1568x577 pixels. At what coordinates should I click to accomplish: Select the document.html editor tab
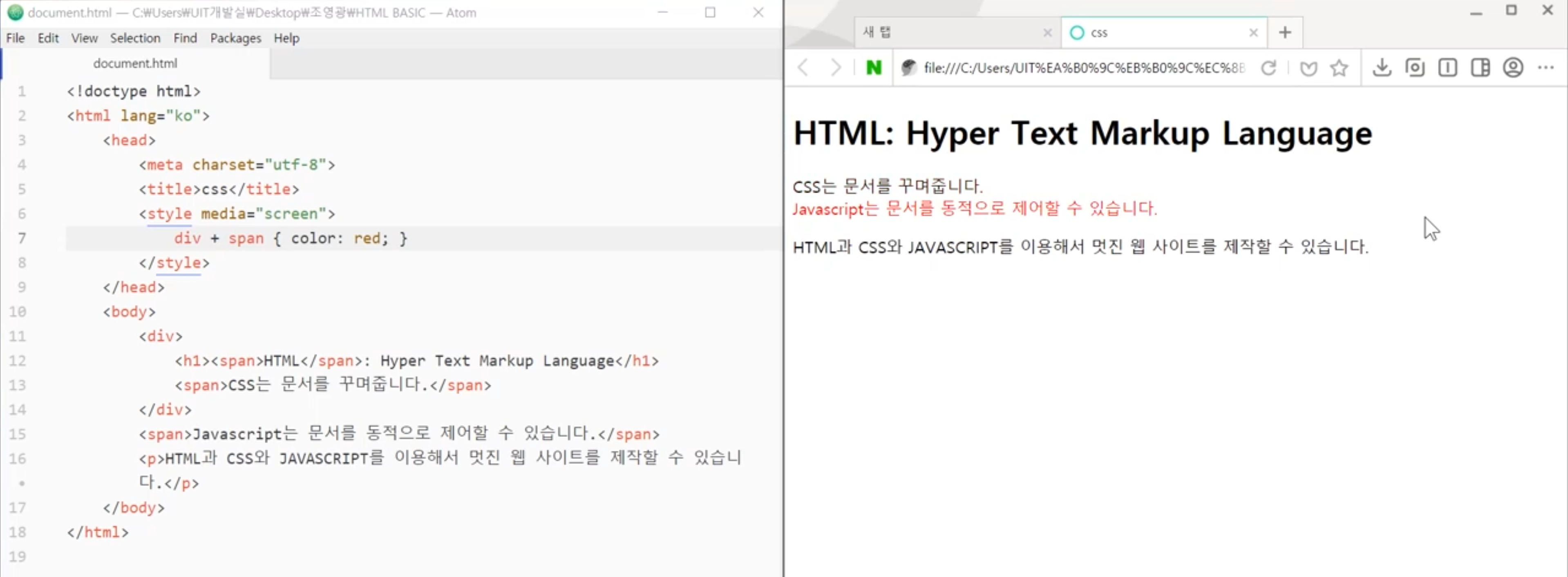tap(135, 63)
